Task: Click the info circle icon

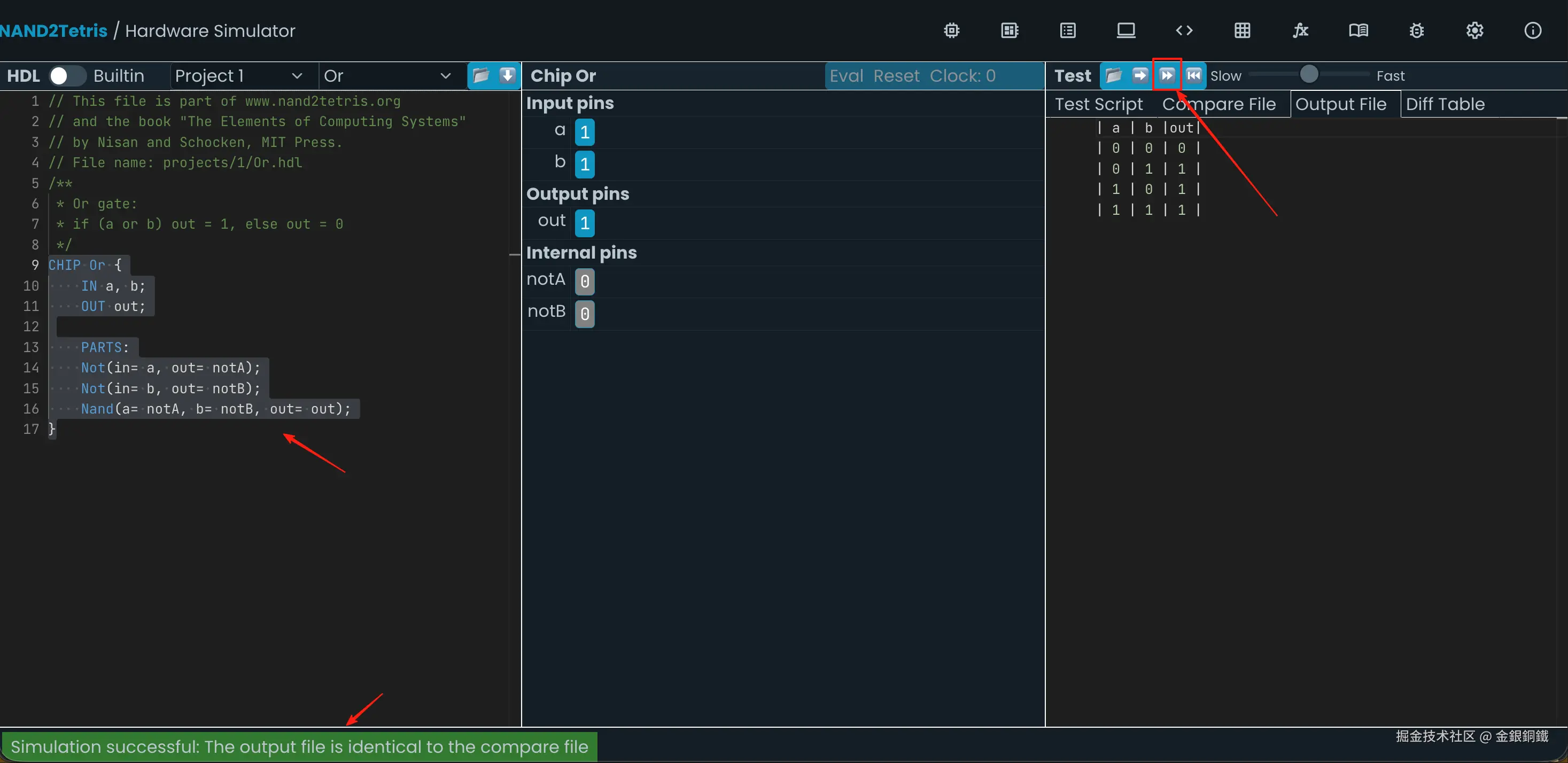Action: tap(1532, 30)
